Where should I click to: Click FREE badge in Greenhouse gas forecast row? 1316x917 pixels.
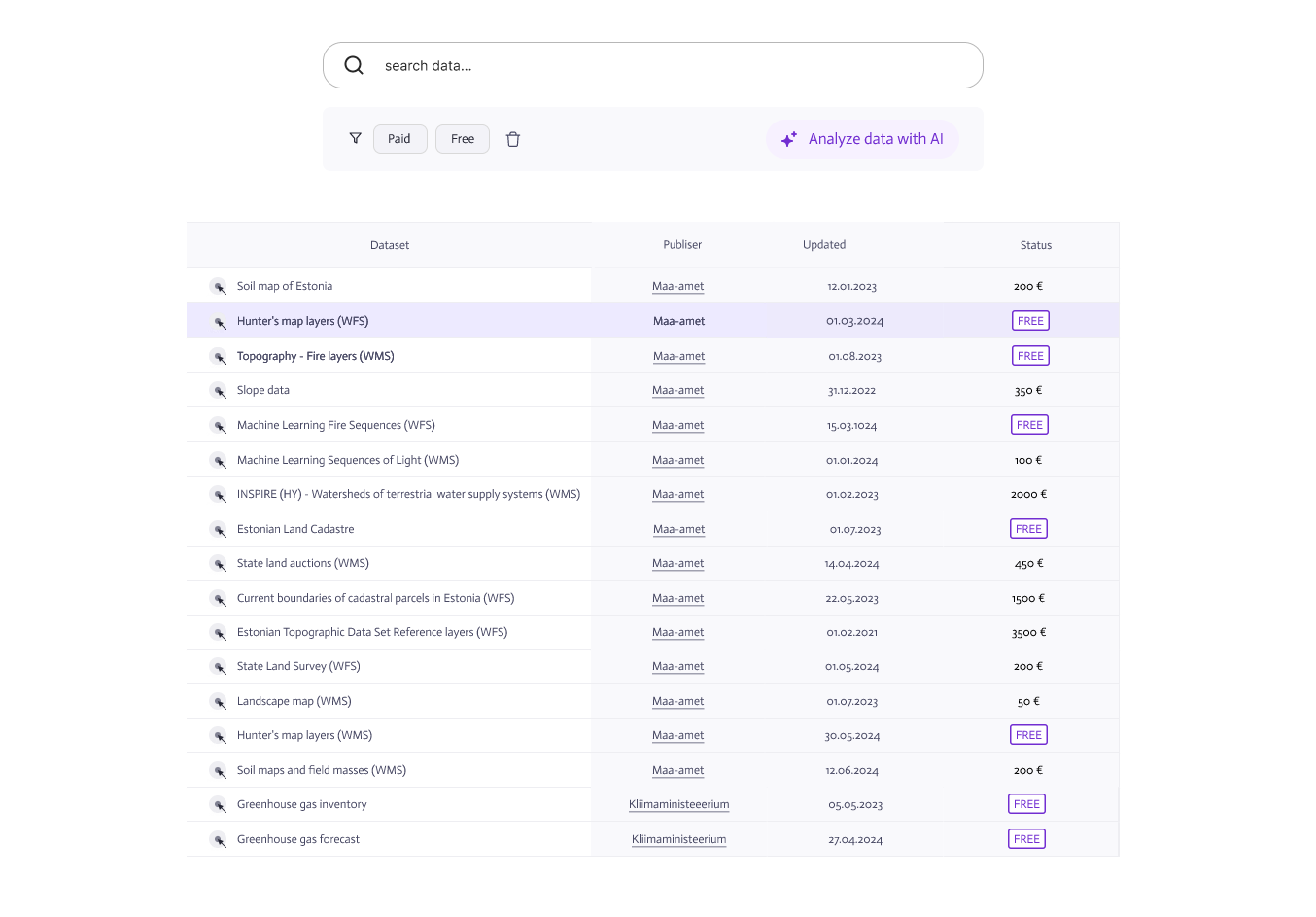1026,839
